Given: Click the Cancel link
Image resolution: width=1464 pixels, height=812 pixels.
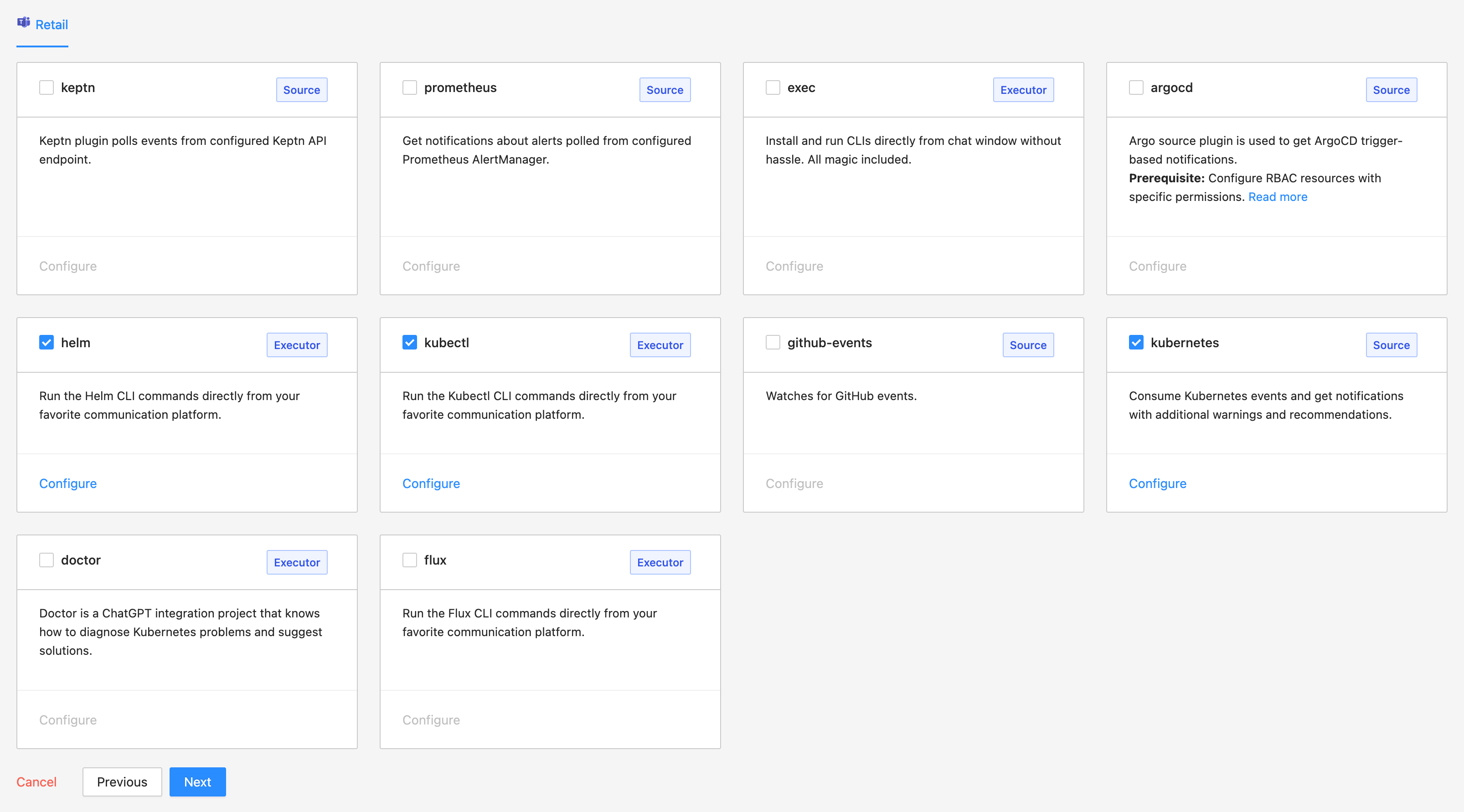Looking at the screenshot, I should coord(36,782).
